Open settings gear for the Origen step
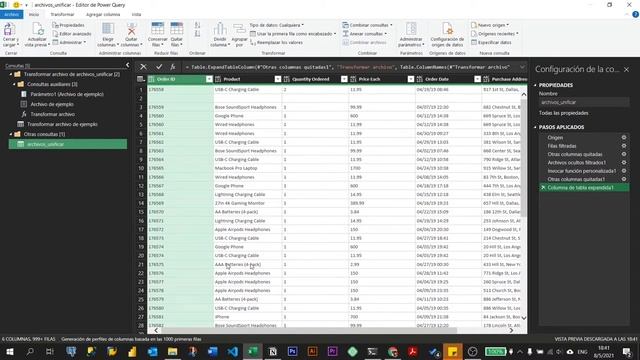 pos(624,138)
